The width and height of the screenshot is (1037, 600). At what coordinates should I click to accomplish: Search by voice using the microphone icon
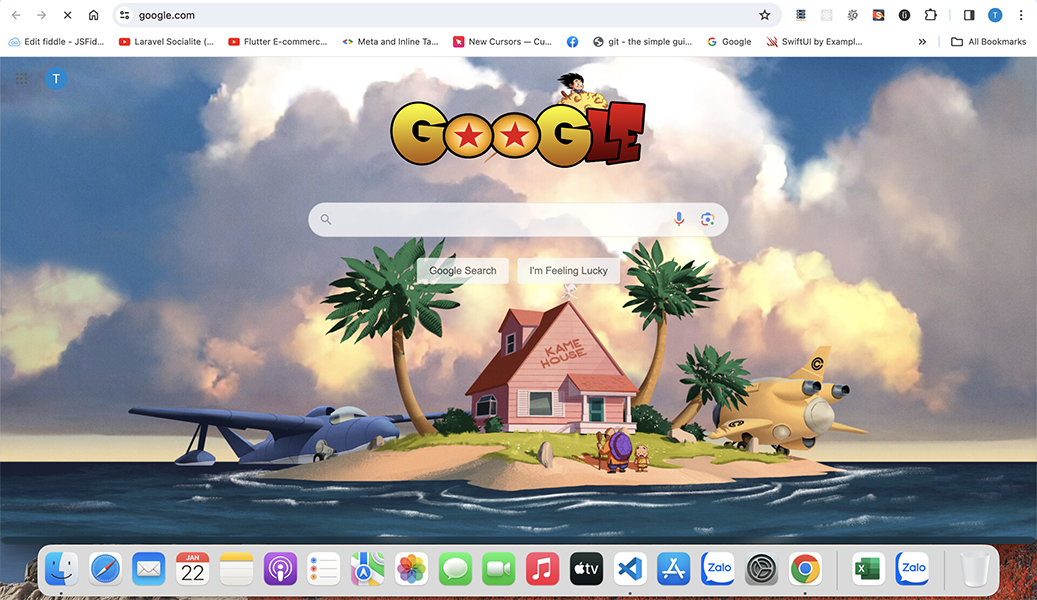(679, 218)
